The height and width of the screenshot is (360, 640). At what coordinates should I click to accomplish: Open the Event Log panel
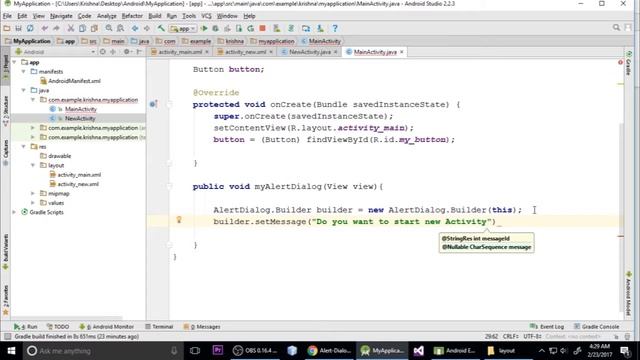point(547,327)
